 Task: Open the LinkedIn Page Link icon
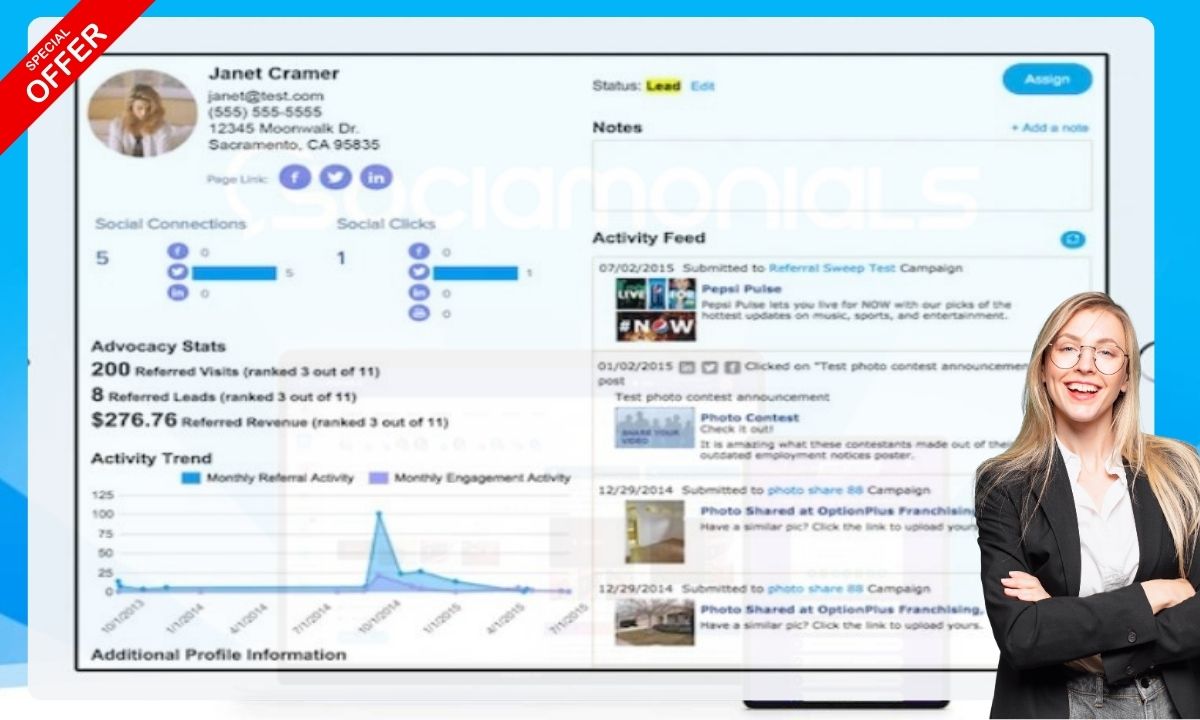[x=375, y=178]
